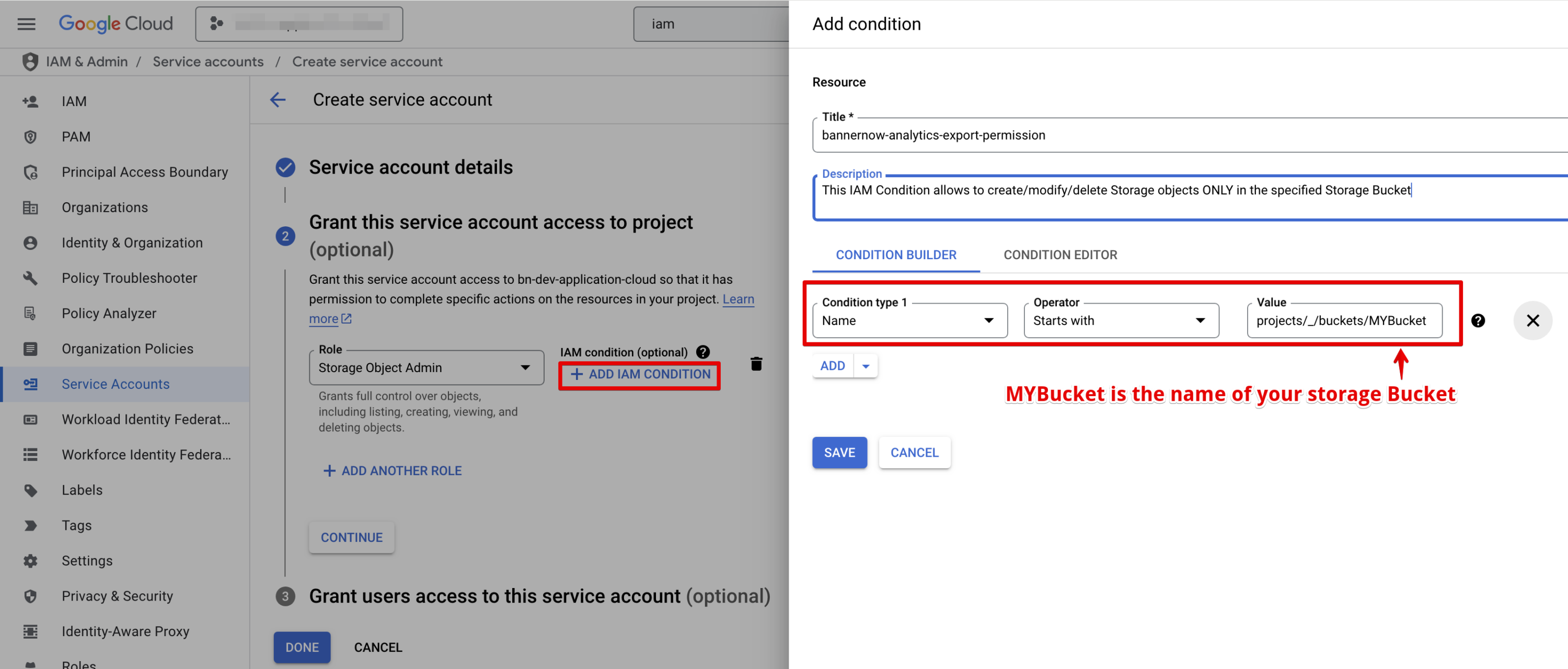Click the help icon beside Value field
This screenshot has height=669, width=1568.
point(1478,320)
